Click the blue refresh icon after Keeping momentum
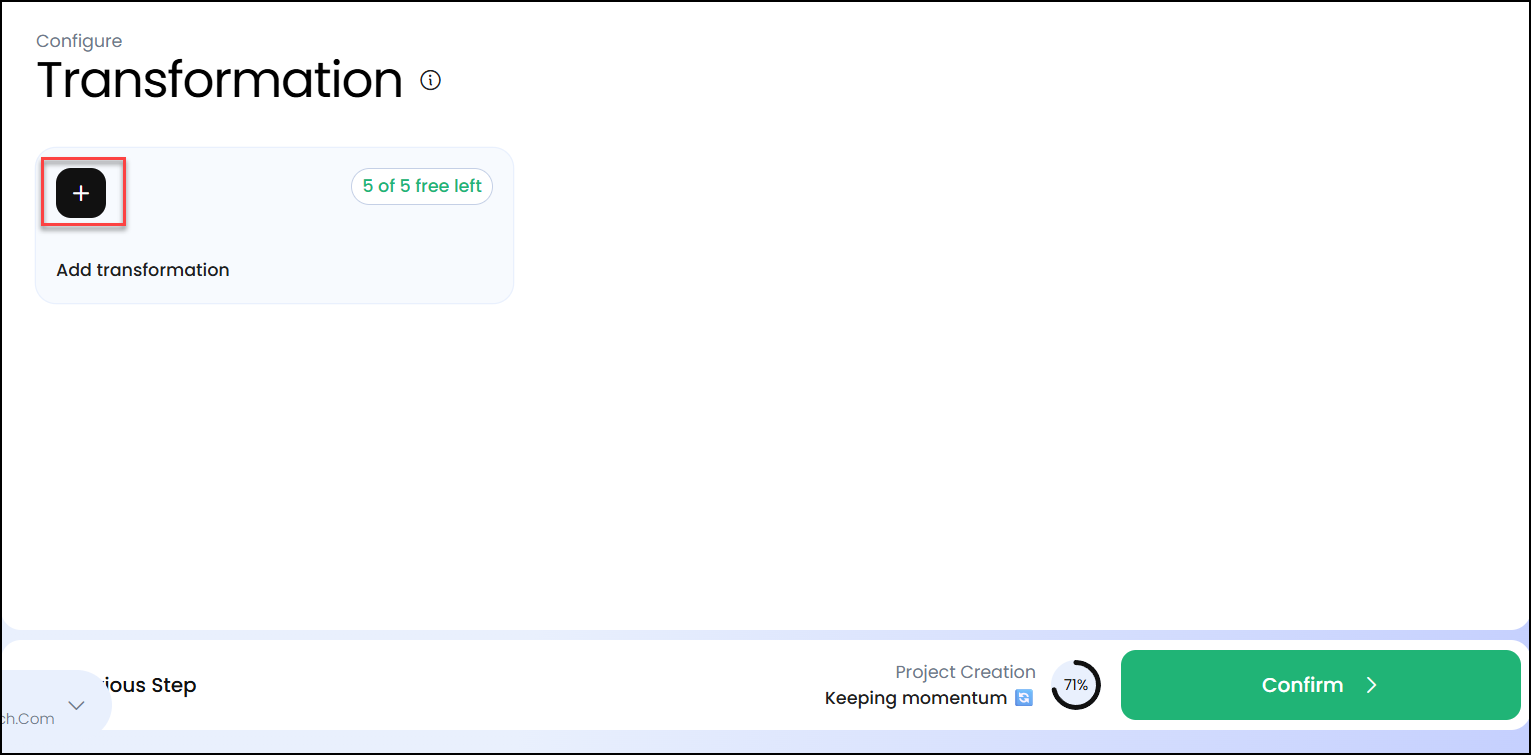The height and width of the screenshot is (755, 1531). [1024, 698]
